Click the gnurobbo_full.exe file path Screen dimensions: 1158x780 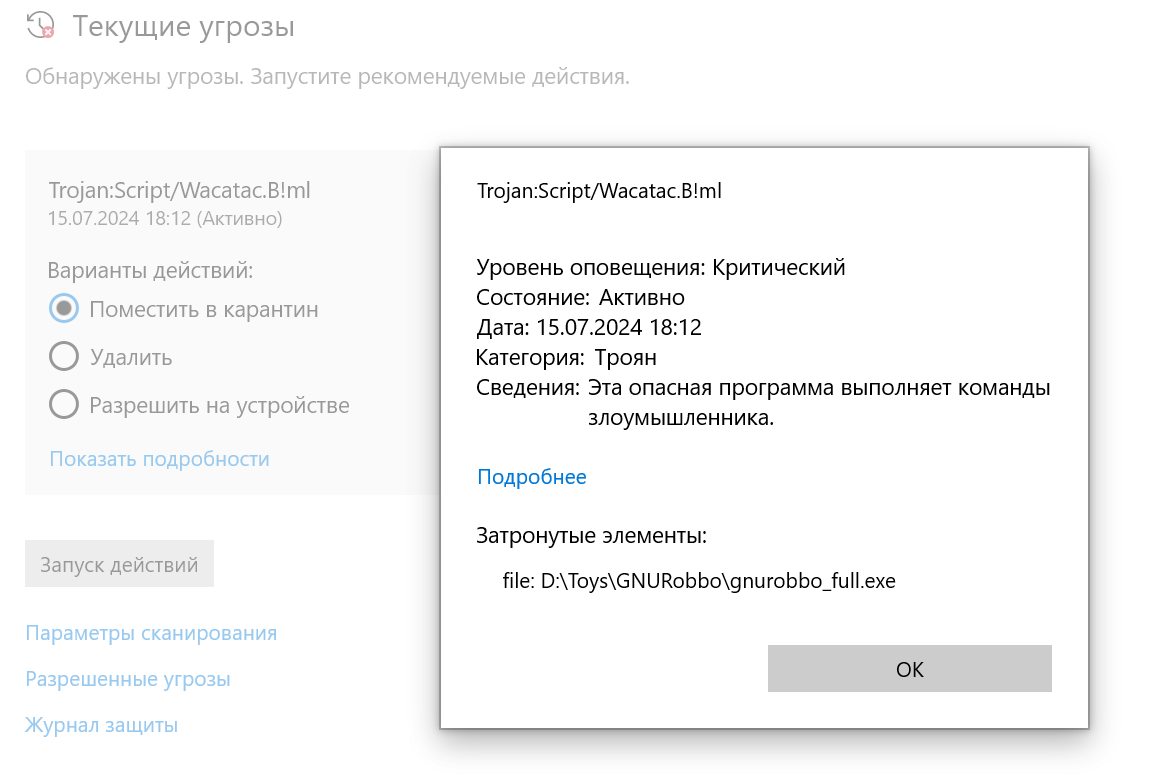(x=699, y=581)
